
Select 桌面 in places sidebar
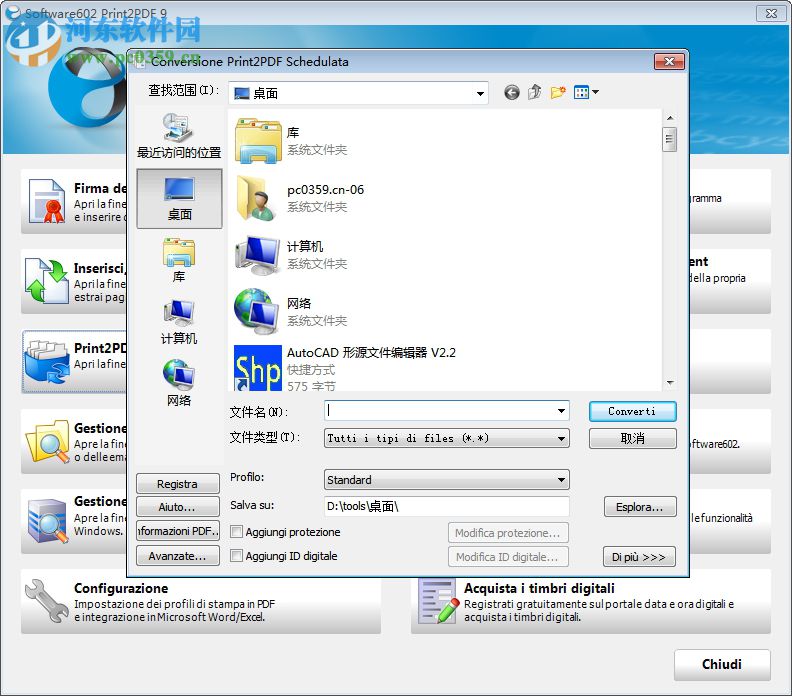coord(179,199)
